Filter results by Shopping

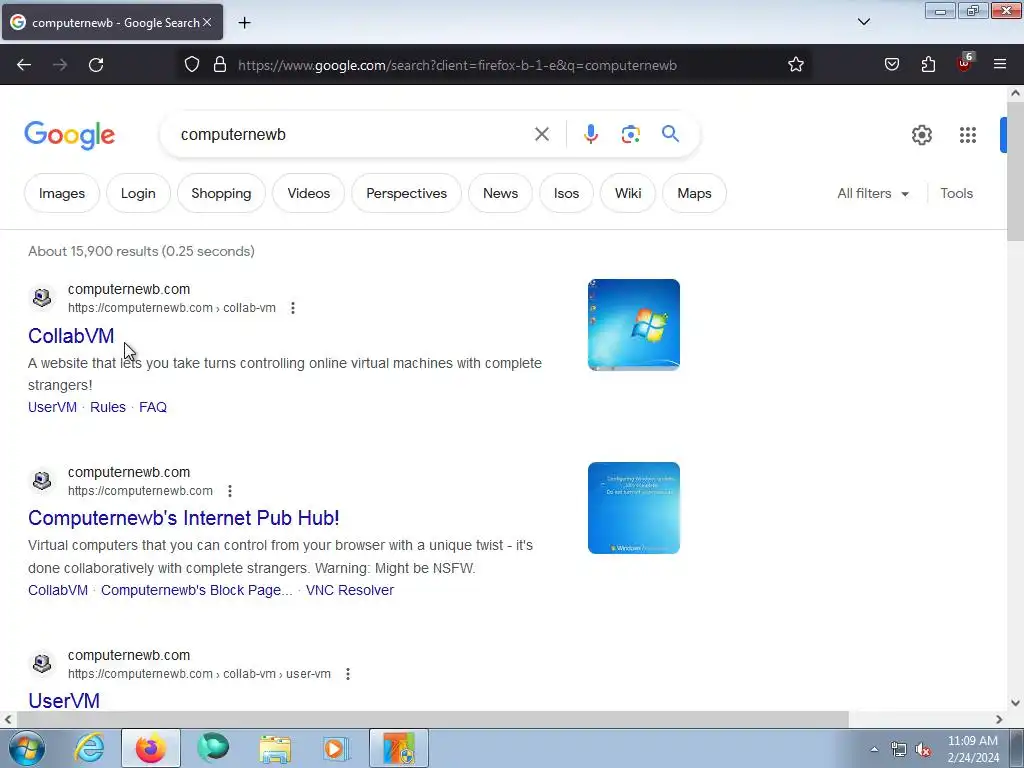pos(221,193)
